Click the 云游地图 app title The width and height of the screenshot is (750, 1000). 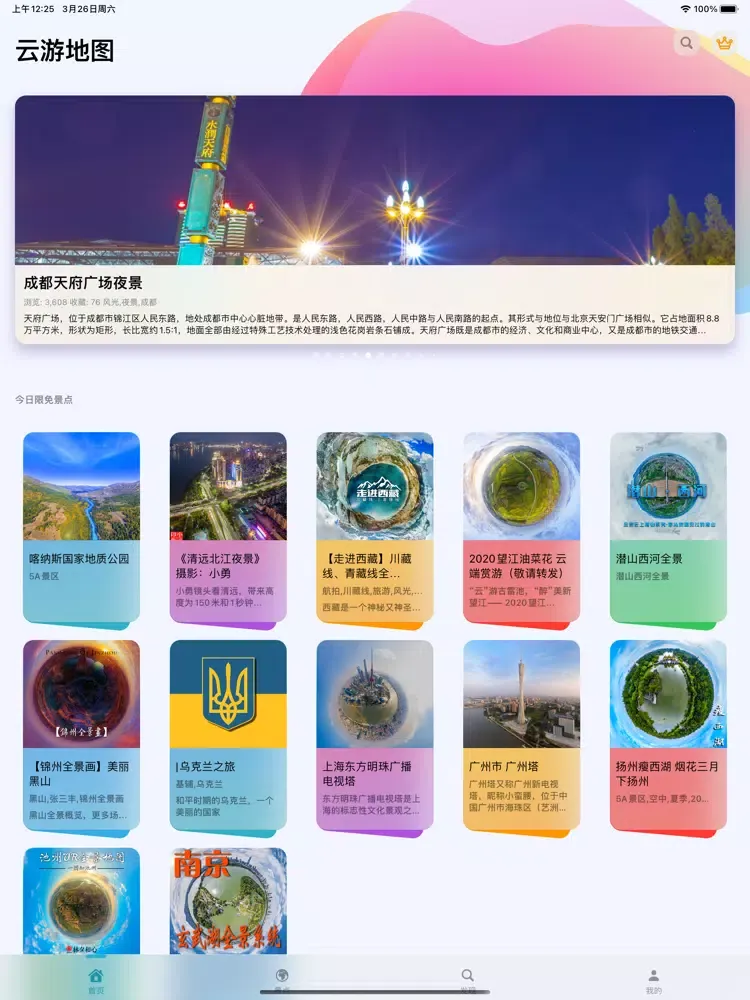coord(65,51)
